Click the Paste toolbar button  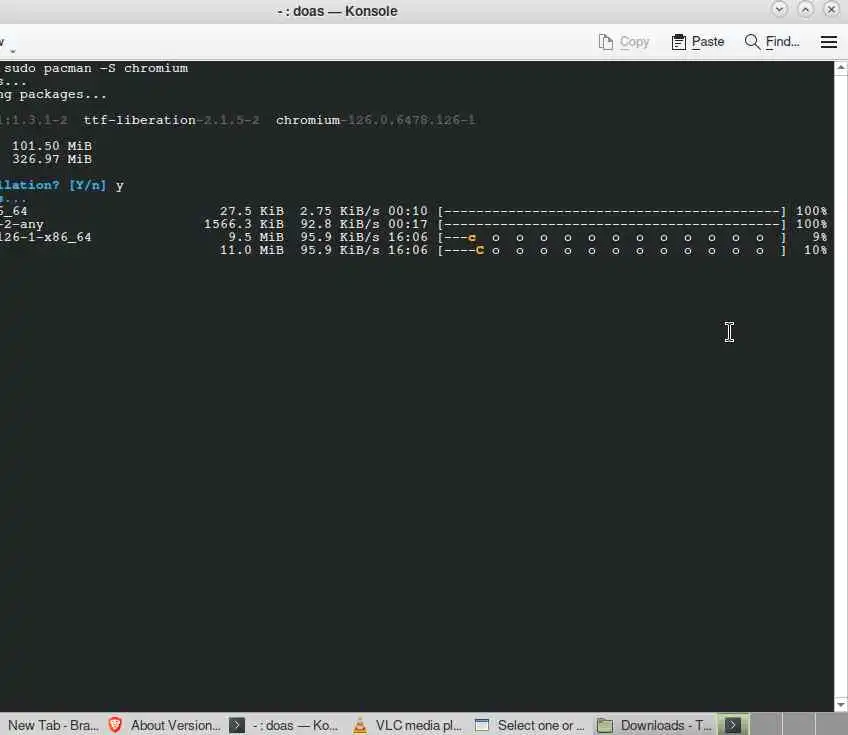coord(698,42)
